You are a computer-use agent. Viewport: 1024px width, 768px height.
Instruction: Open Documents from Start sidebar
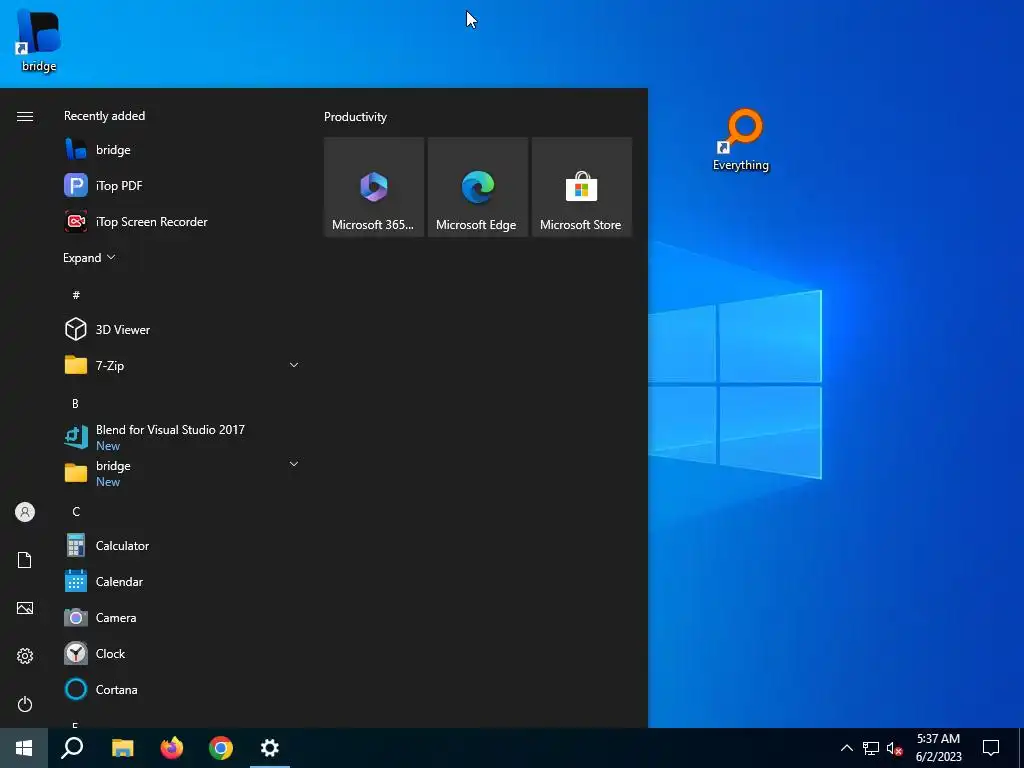25,560
